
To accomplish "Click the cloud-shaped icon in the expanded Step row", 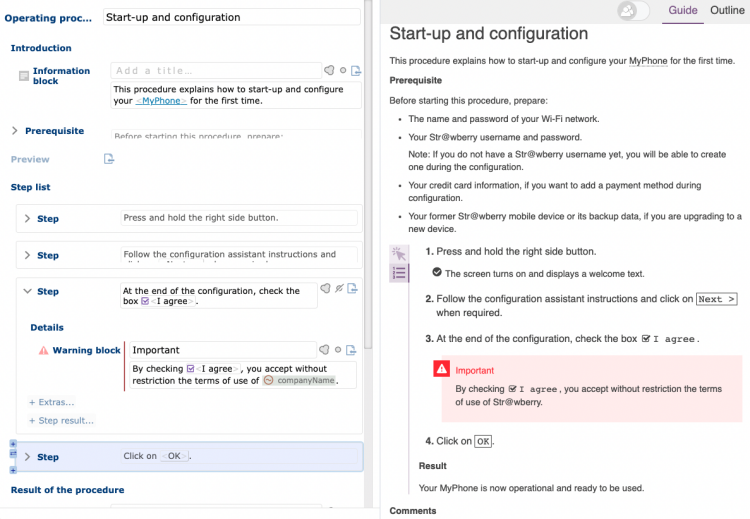I will (x=325, y=288).
